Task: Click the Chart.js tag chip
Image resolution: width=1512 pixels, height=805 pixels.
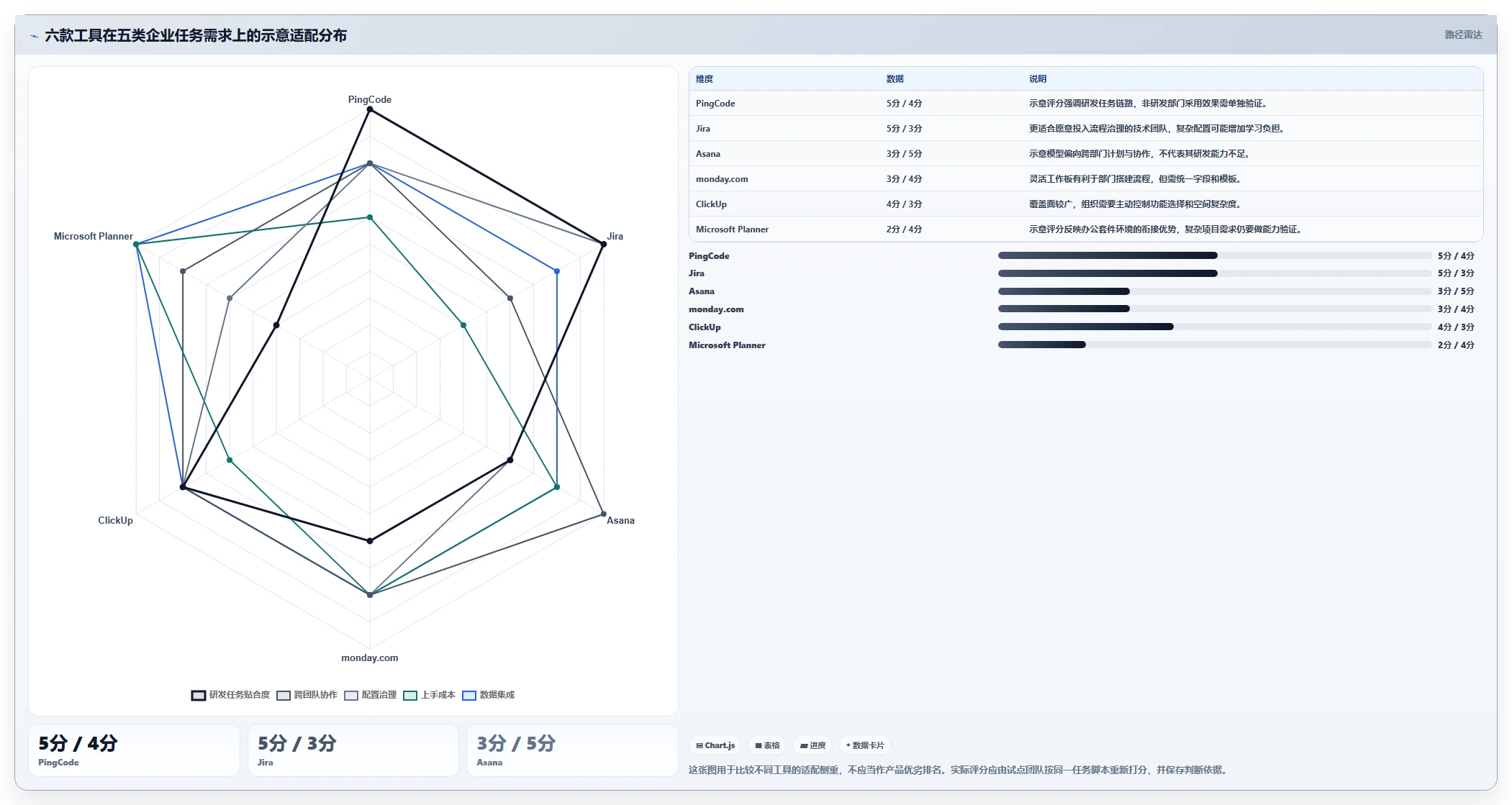Action: (715, 745)
